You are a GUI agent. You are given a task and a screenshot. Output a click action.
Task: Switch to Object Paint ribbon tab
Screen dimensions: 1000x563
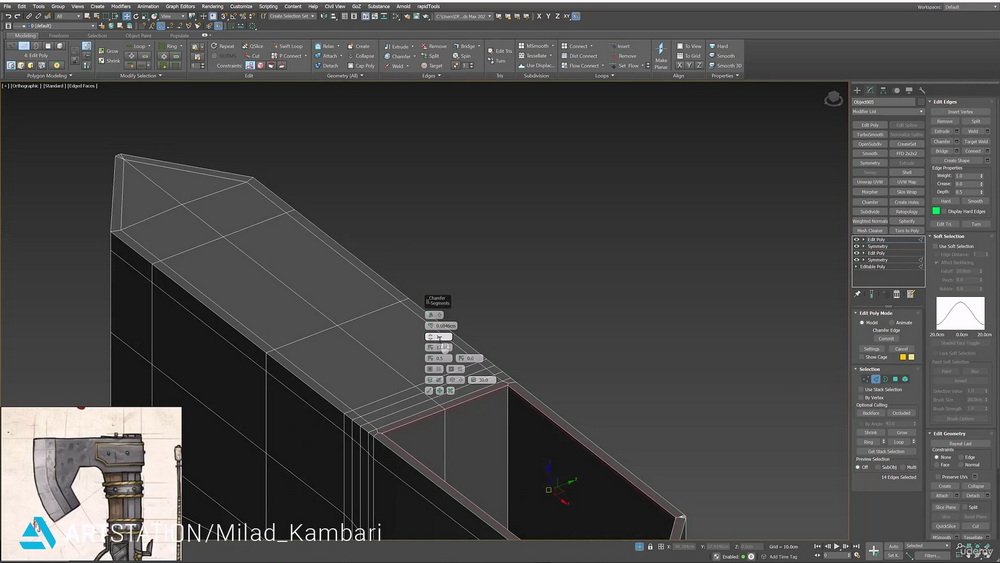coord(138,36)
